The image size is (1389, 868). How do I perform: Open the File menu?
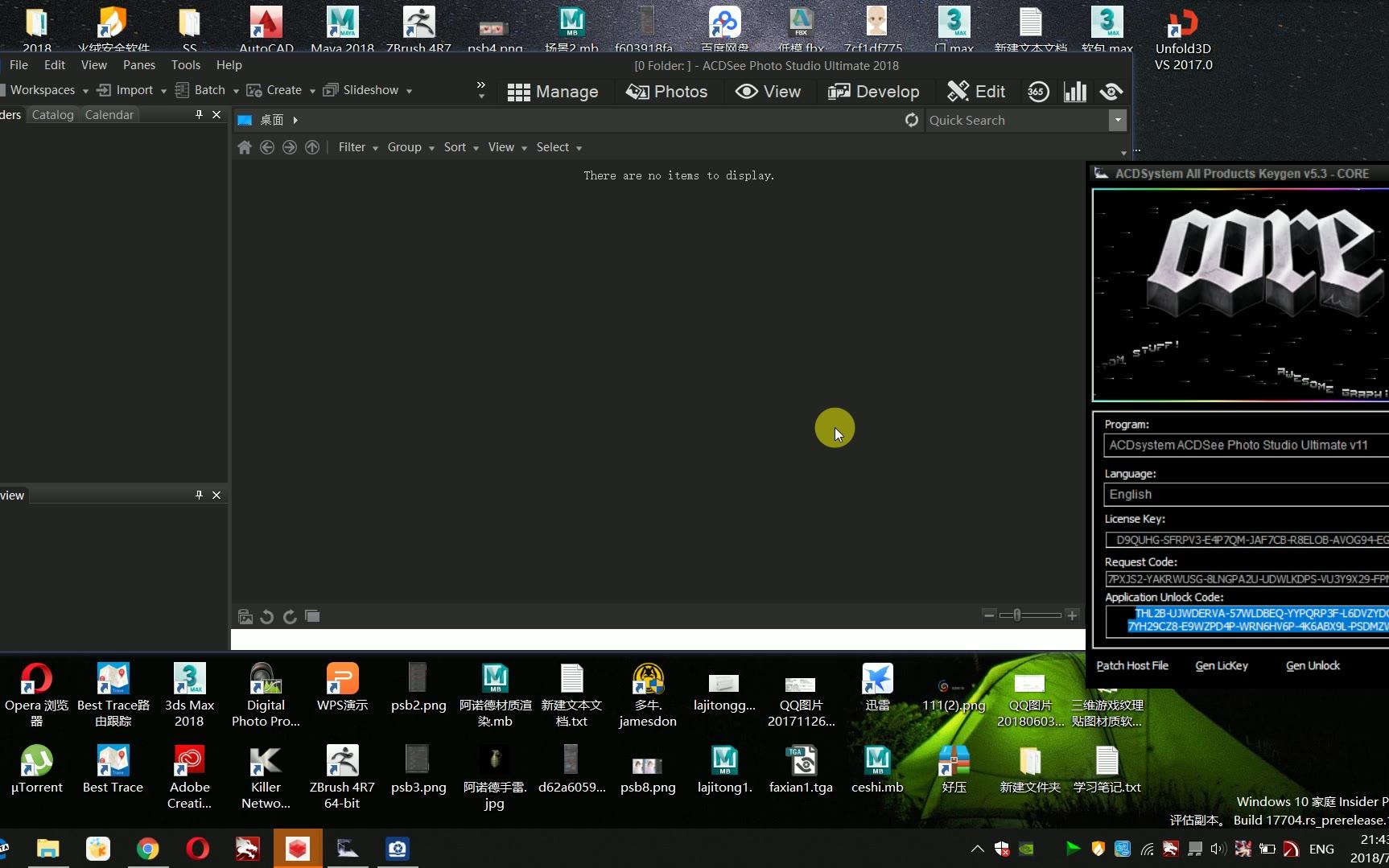tap(19, 65)
